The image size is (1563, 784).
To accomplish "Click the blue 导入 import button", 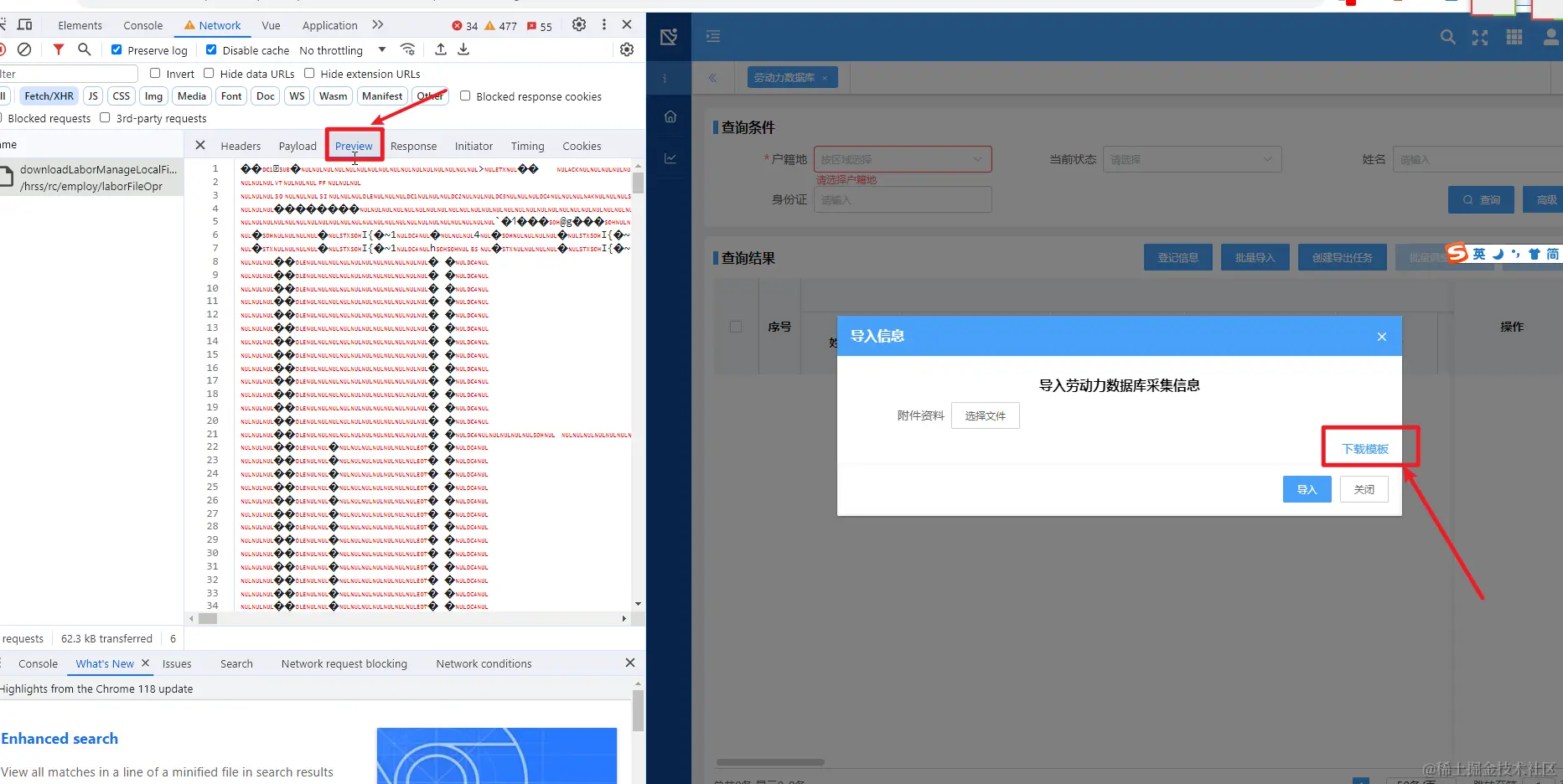I will click(1307, 489).
